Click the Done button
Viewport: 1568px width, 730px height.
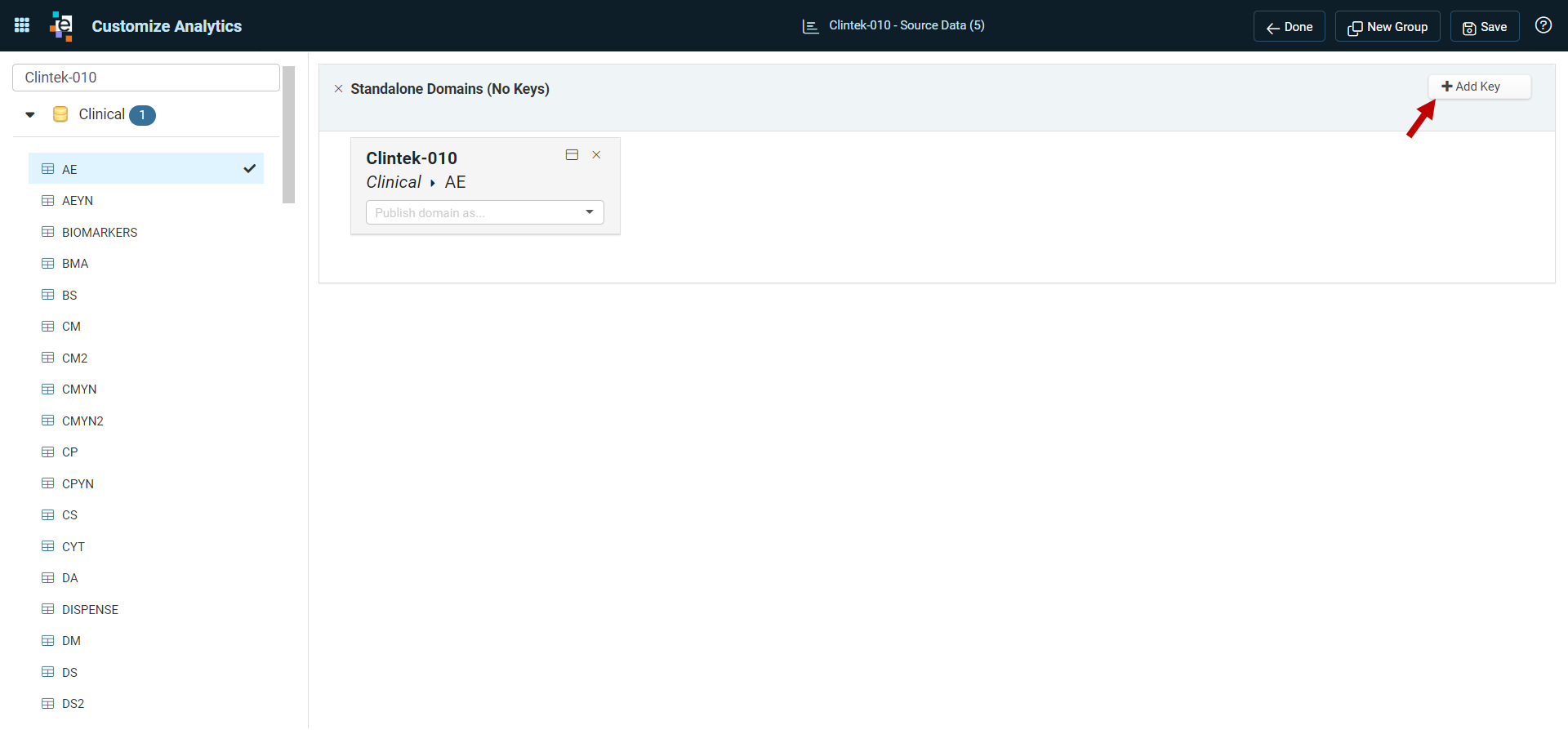[1290, 26]
